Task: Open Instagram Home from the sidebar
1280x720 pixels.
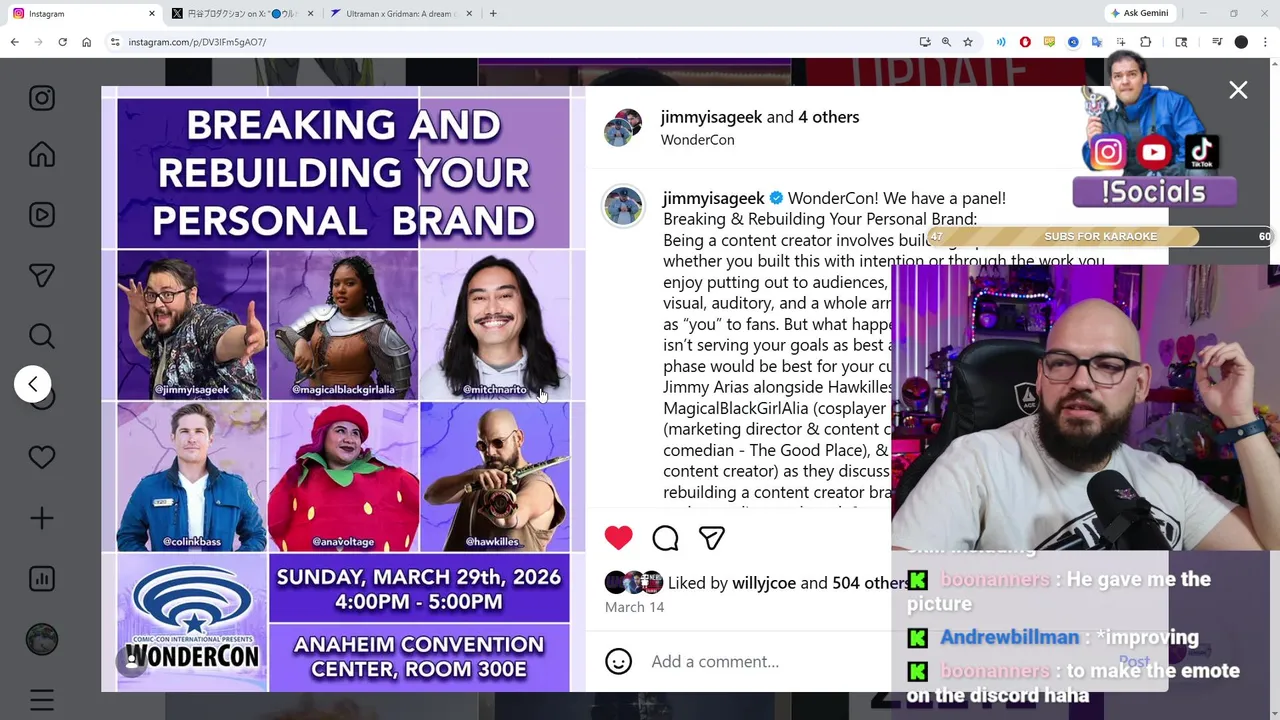Action: [x=42, y=155]
